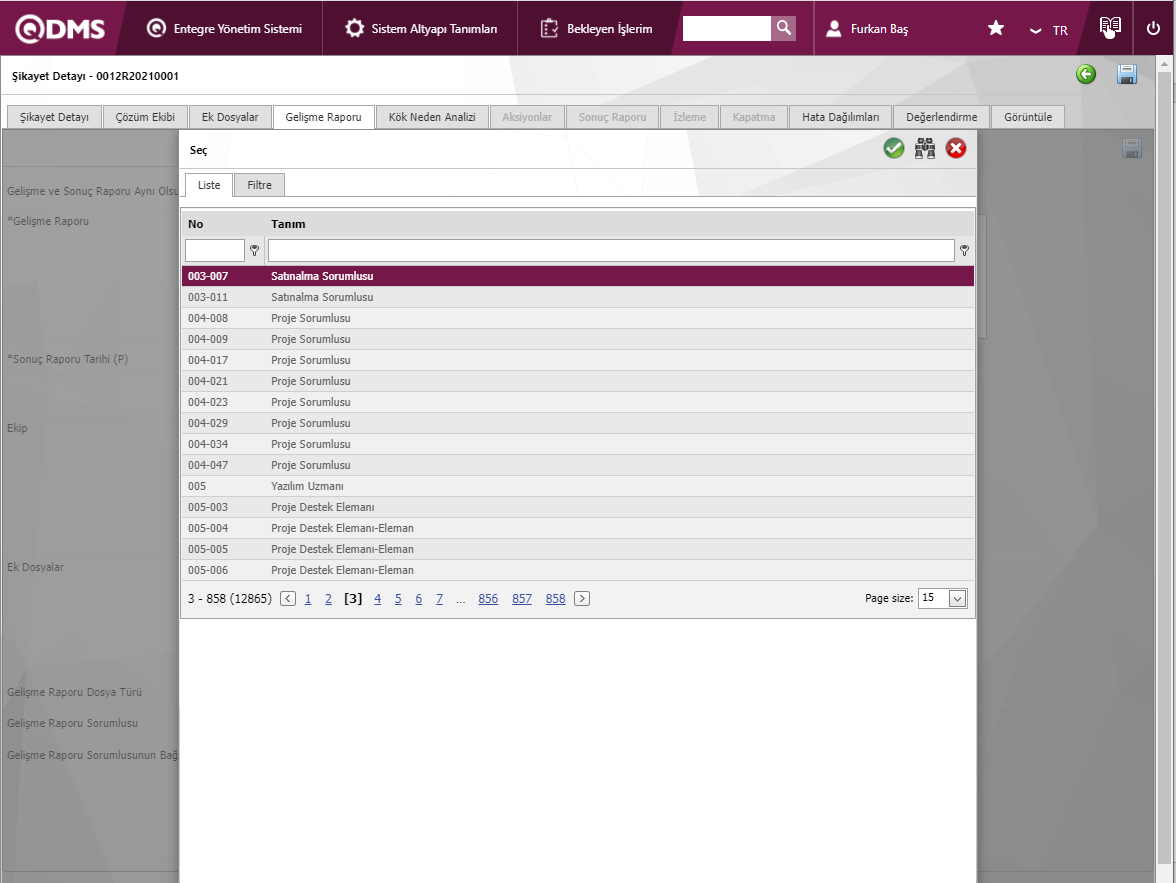Screen dimensions: 1176x883
Task: Click the QDMS logo
Action: 60,29
